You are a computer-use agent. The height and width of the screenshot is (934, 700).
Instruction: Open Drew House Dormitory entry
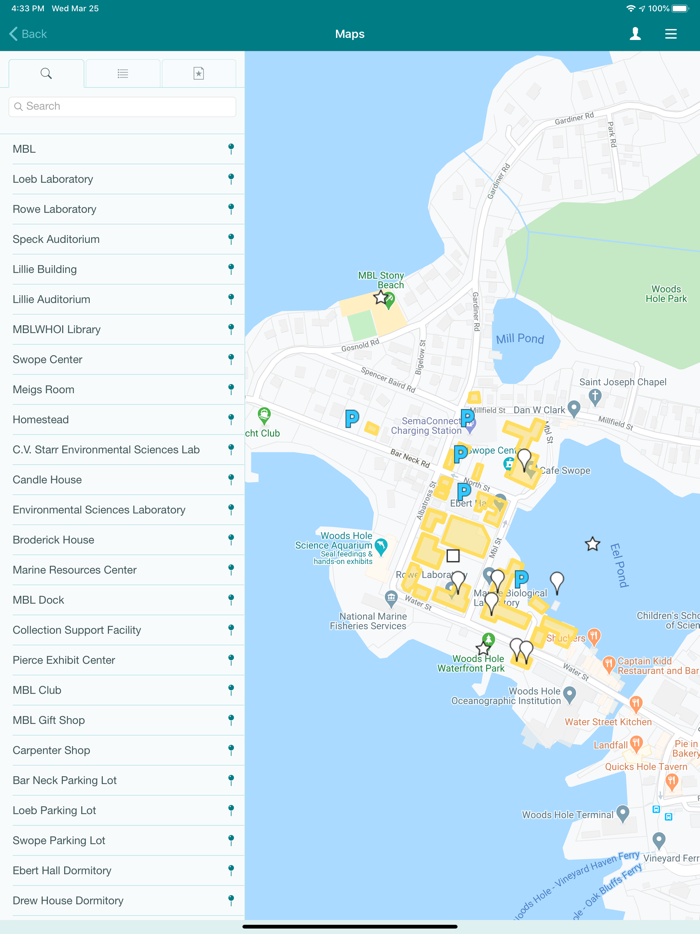122,901
